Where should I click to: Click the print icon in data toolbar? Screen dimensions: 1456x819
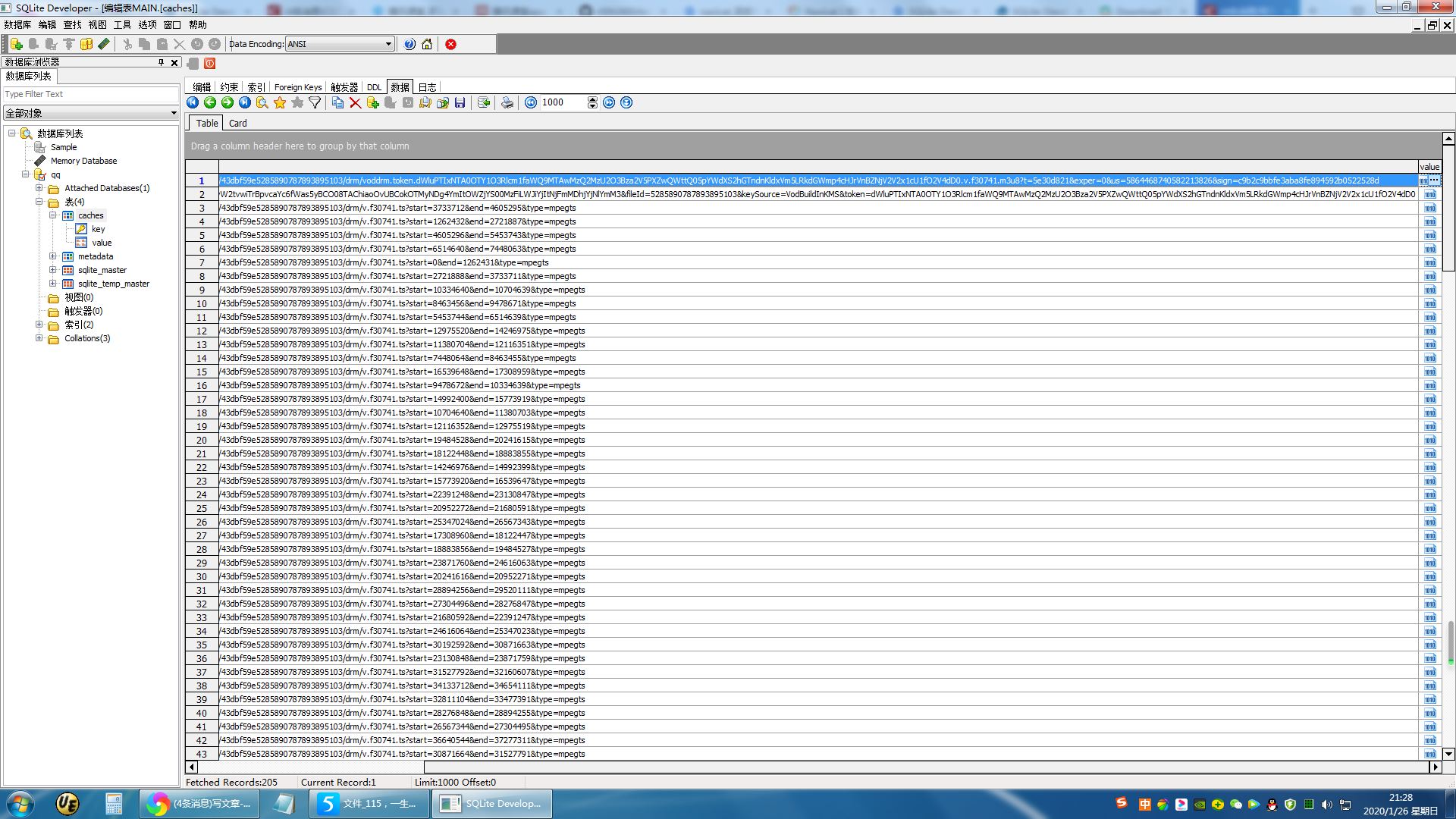(507, 102)
